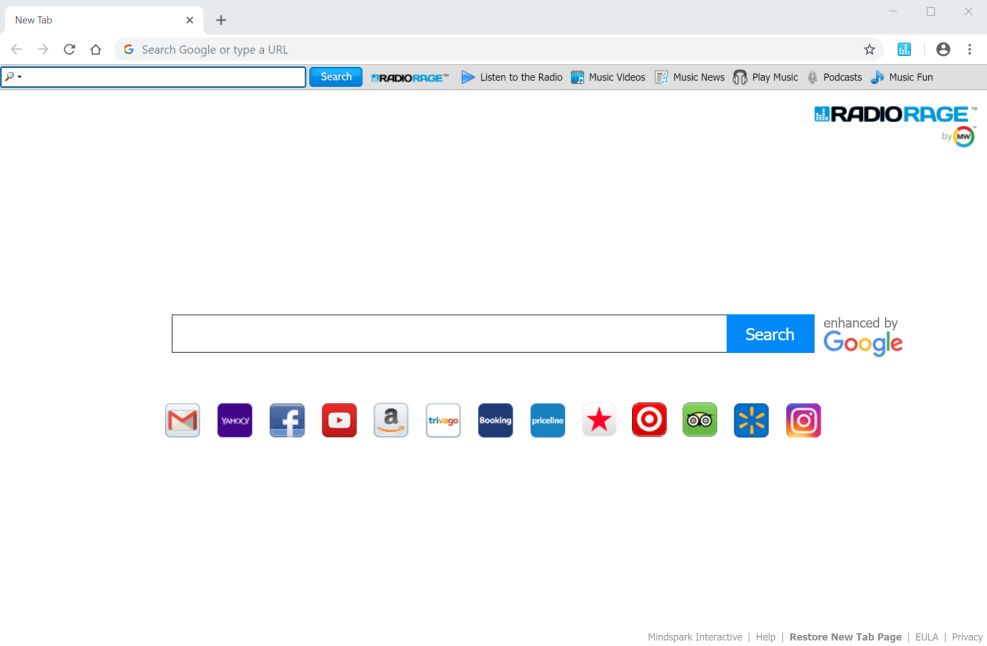Focus the toolbar search input
Image resolution: width=987 pixels, height=646 pixels.
click(153, 77)
